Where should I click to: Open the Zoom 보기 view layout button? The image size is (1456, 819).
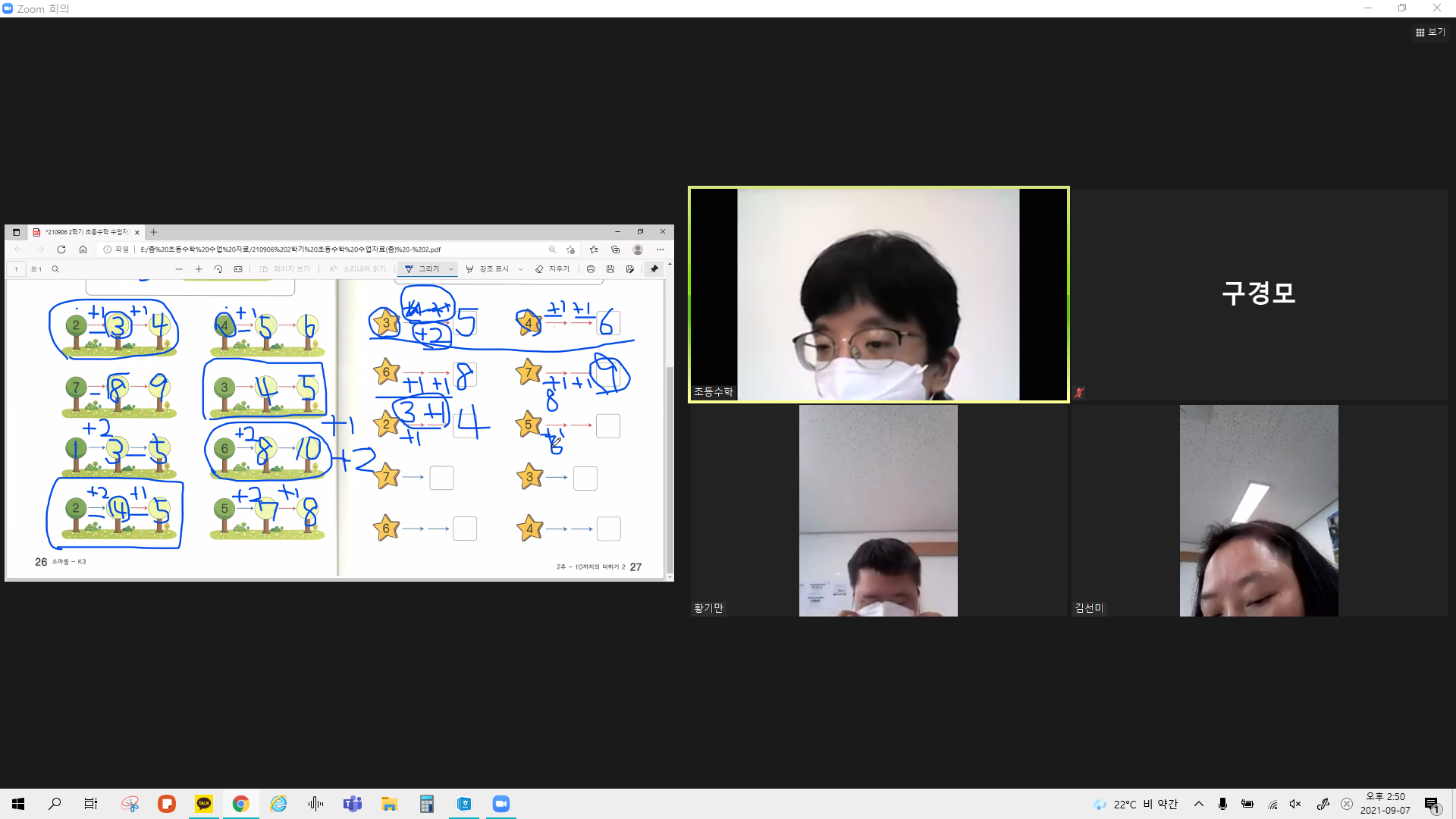(1430, 32)
